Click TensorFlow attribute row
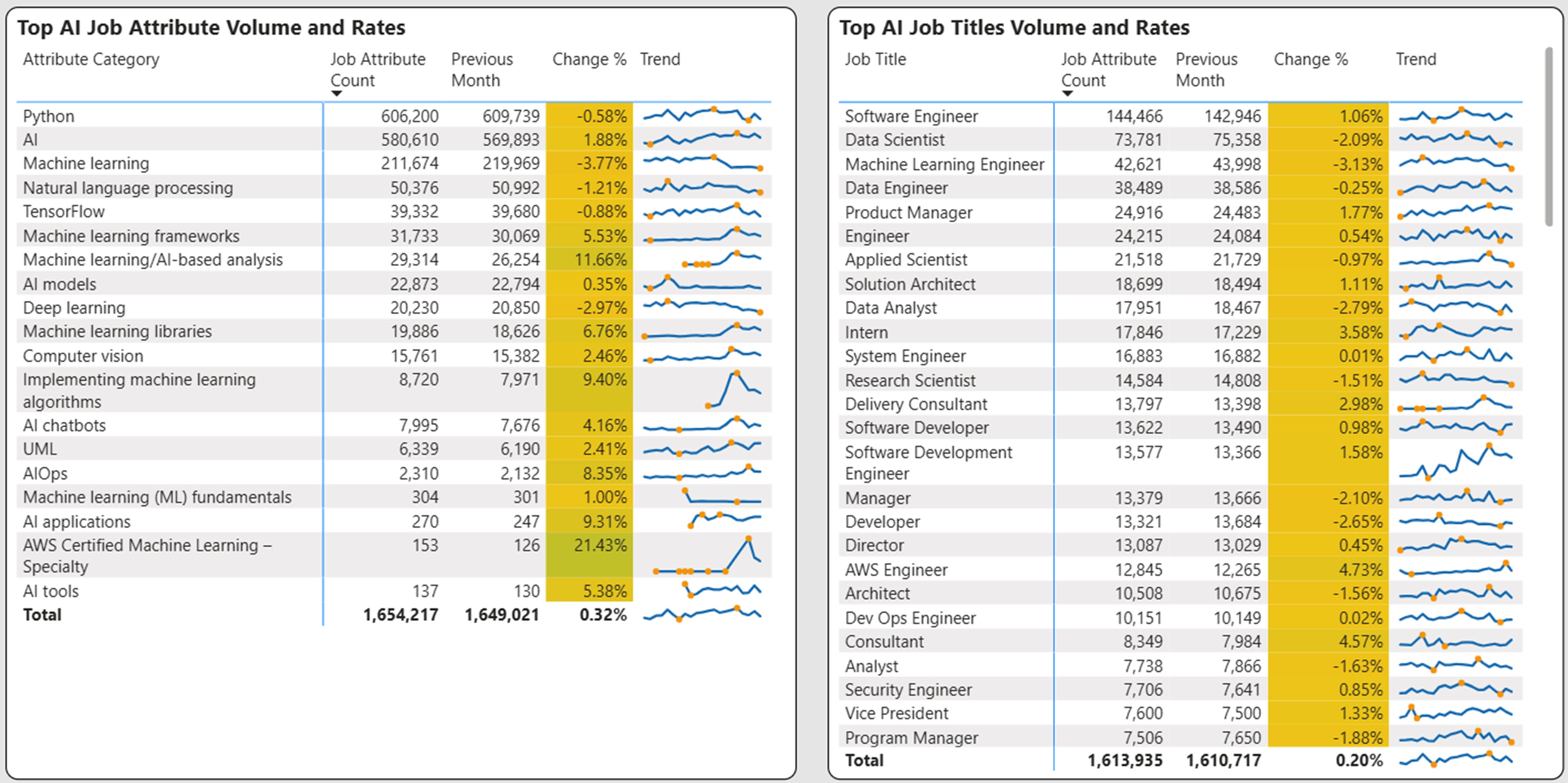The width and height of the screenshot is (1568, 783). pos(64,212)
